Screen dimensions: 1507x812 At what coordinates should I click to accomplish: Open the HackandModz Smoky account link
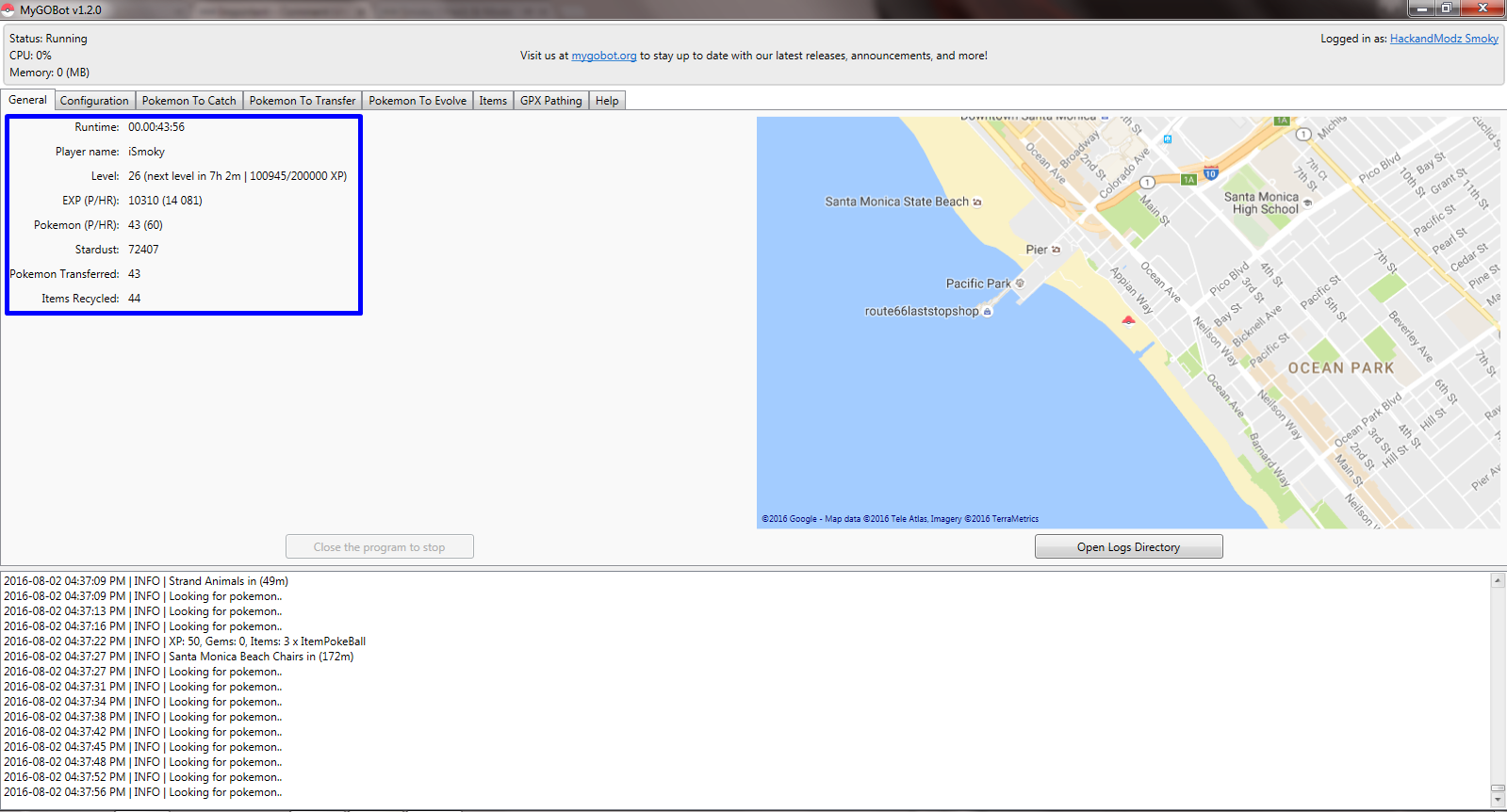pos(1444,39)
